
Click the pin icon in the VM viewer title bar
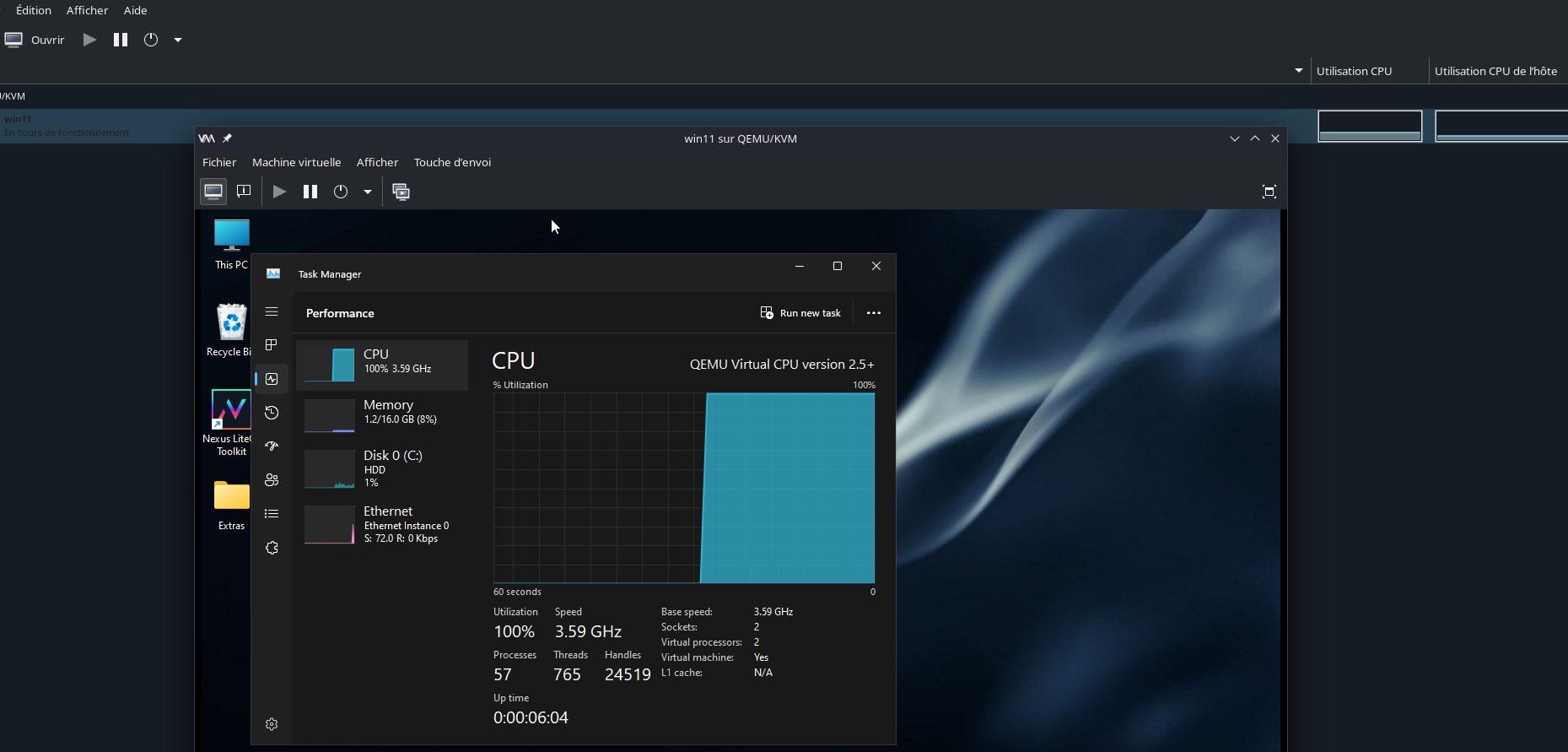pos(227,138)
